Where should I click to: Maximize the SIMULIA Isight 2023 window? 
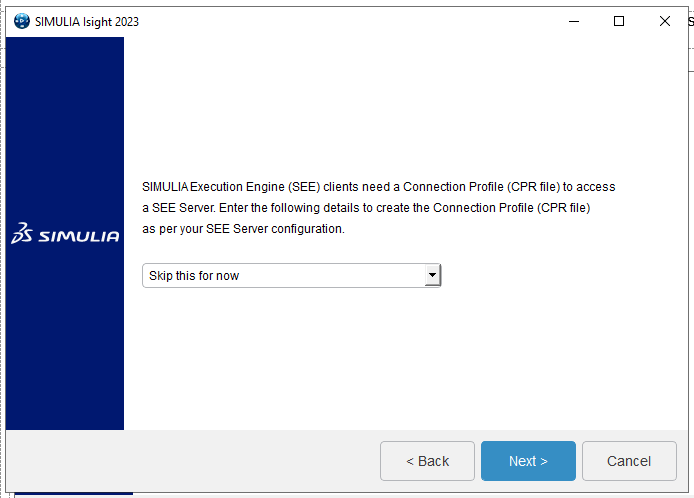click(619, 21)
